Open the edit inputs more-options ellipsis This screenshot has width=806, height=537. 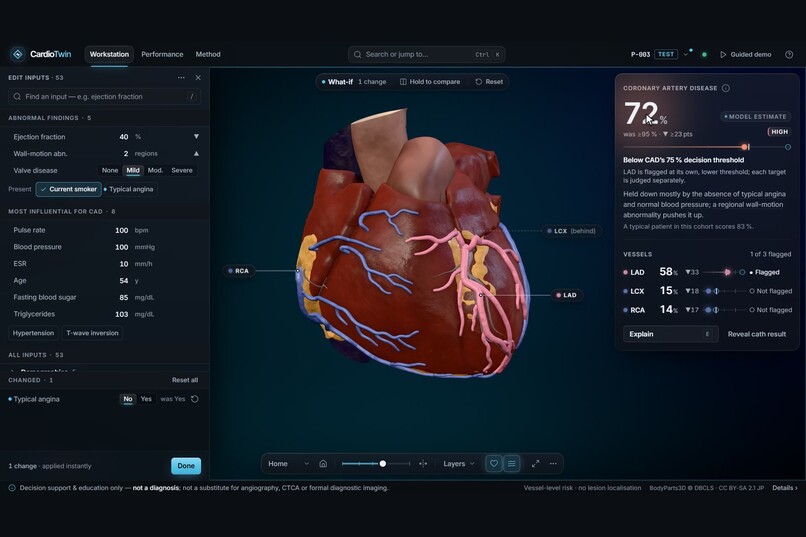181,78
